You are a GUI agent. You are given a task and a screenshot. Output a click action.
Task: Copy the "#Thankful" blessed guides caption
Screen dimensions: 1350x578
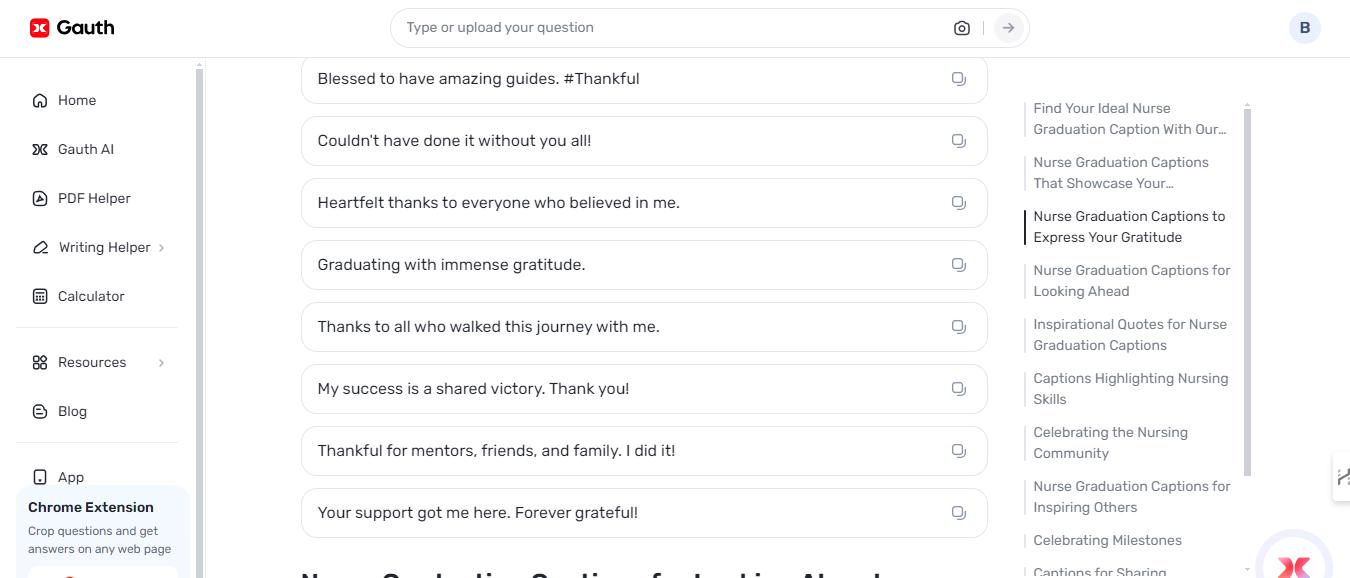958,78
